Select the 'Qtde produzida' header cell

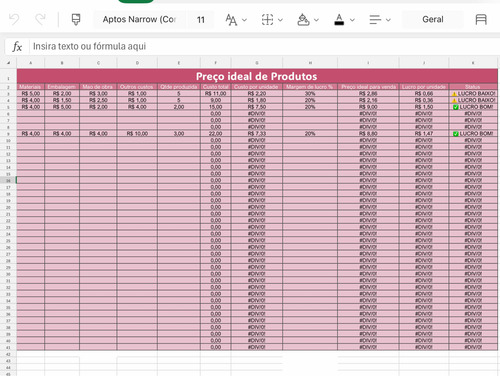click(179, 87)
